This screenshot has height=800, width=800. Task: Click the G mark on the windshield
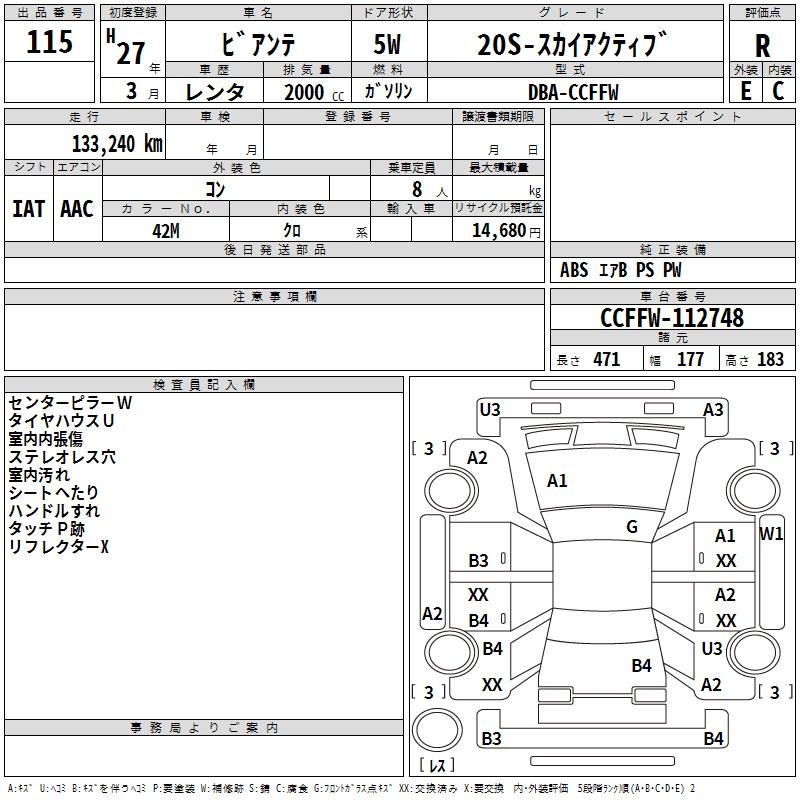[x=632, y=527]
